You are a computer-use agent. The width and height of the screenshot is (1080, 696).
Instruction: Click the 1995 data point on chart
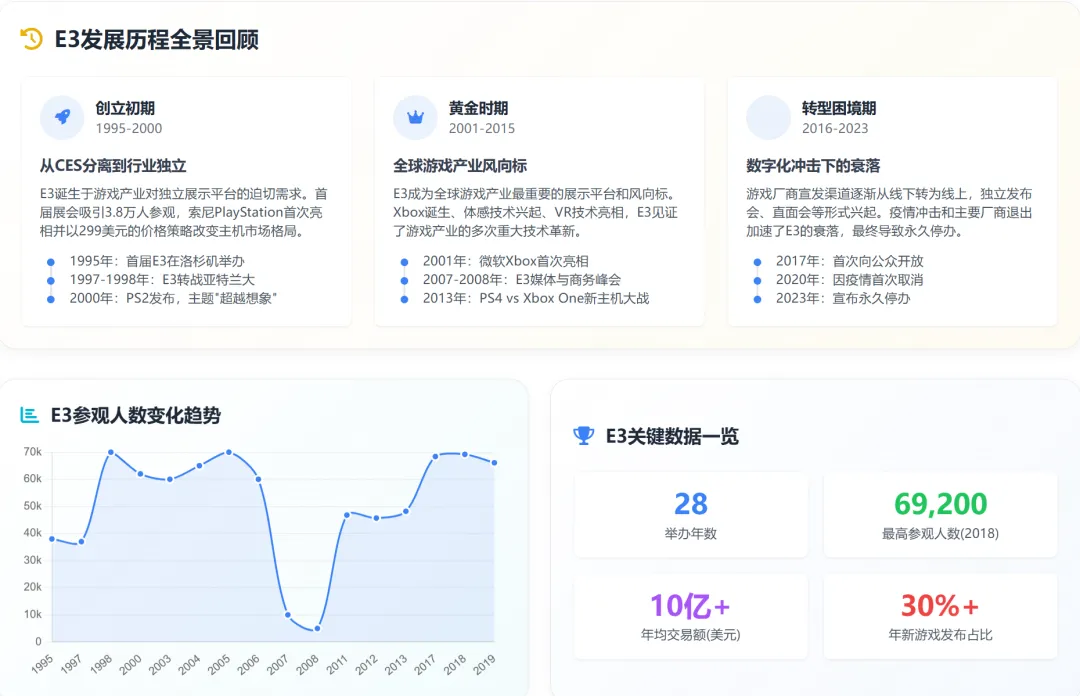52,539
